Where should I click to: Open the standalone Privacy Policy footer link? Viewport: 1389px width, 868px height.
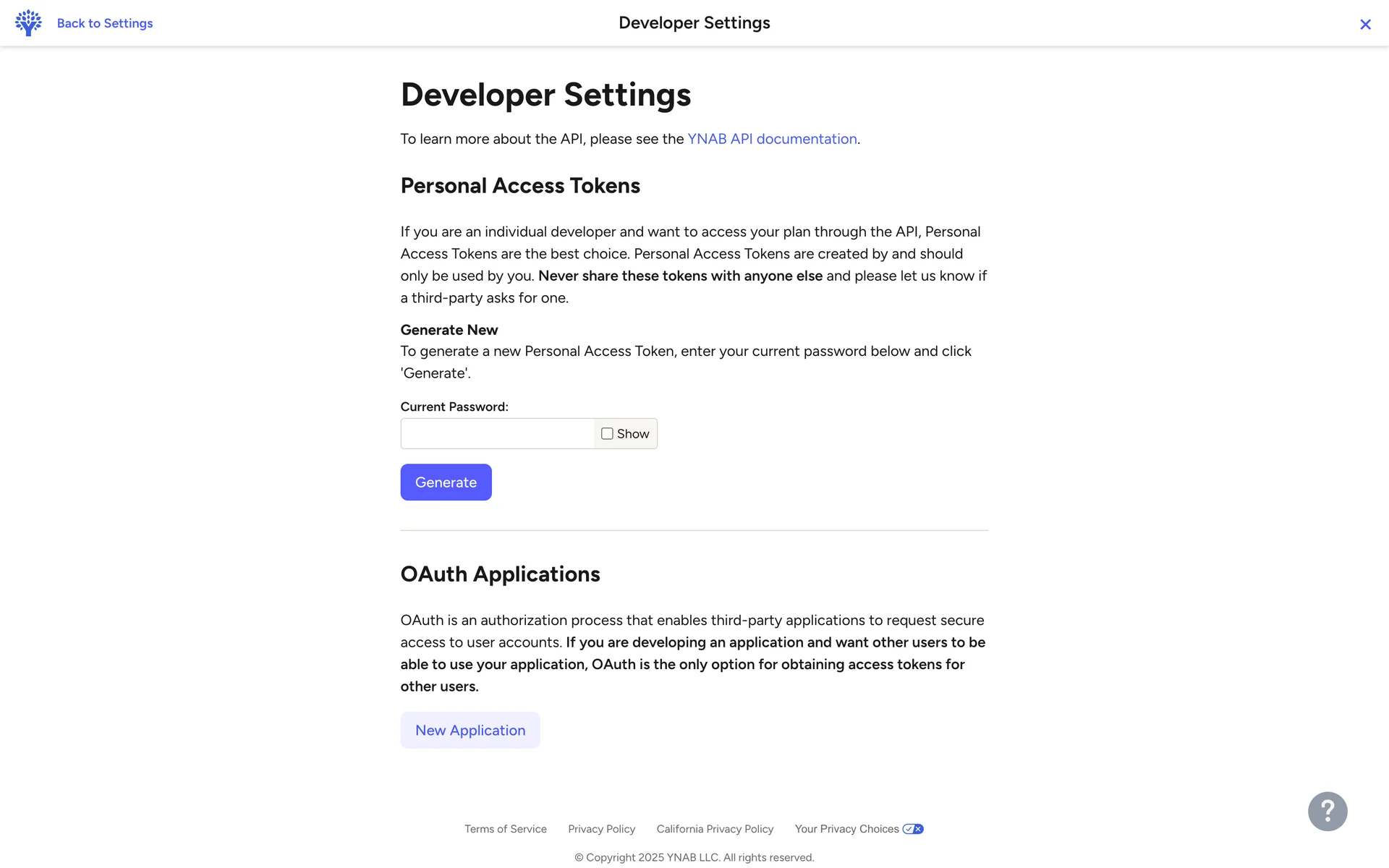602,829
